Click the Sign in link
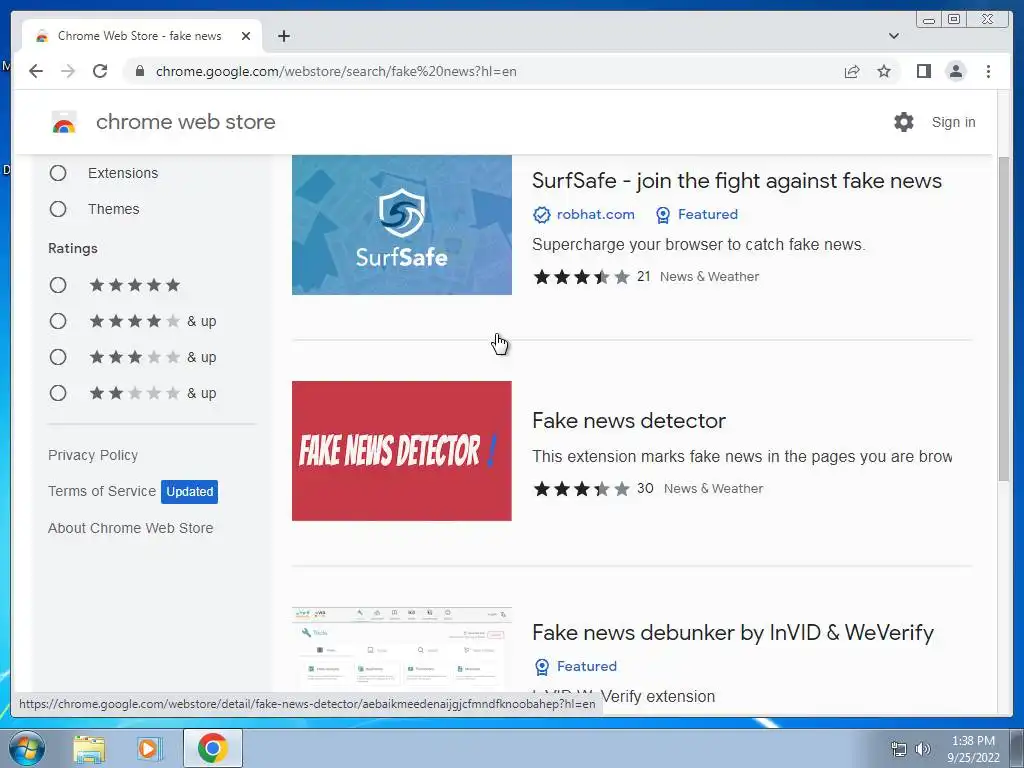The height and width of the screenshot is (768, 1024). coord(953,122)
